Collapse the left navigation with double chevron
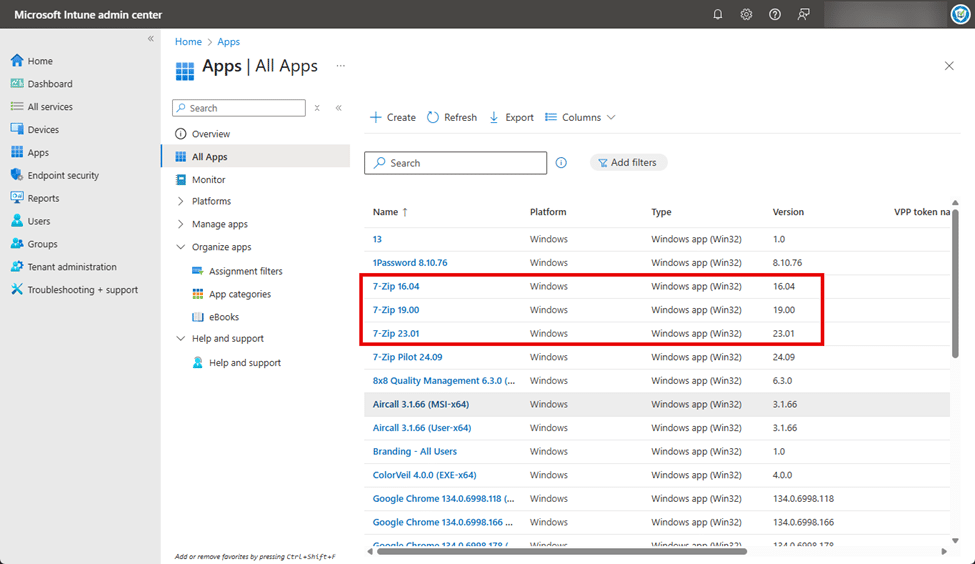Image resolution: width=975 pixels, height=564 pixels. click(x=151, y=39)
